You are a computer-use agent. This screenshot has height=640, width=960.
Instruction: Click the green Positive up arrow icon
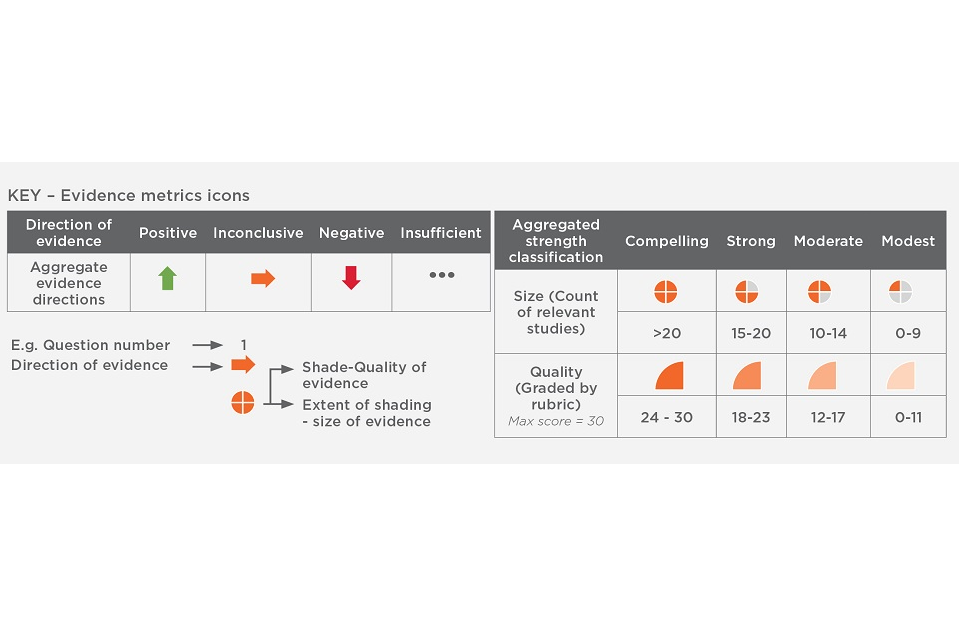tap(167, 279)
